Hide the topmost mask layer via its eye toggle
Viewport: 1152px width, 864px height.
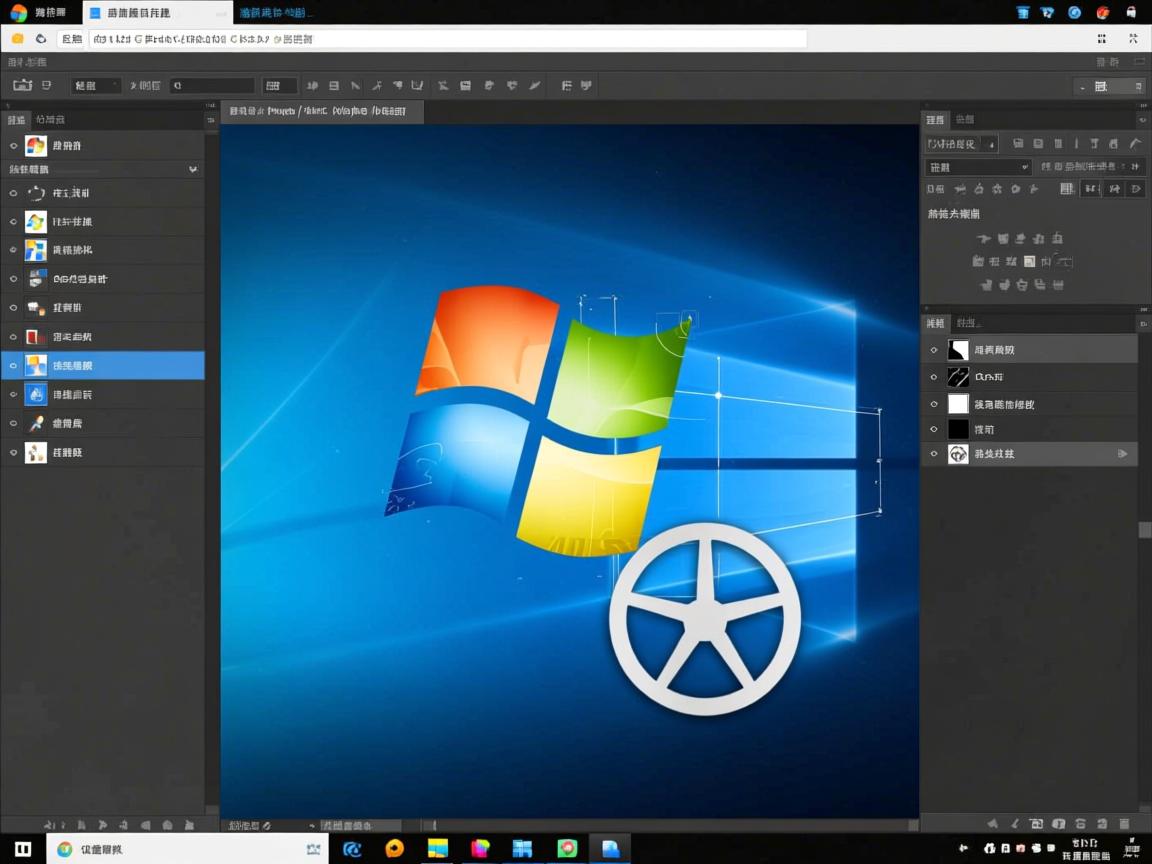933,349
